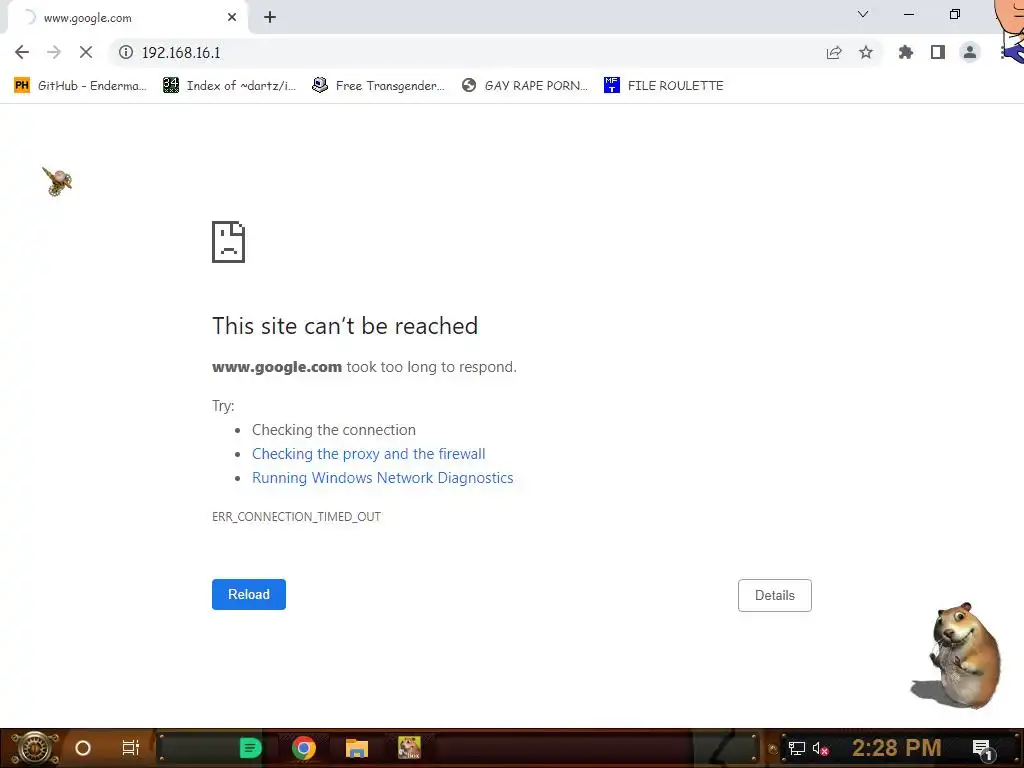Open the hamster box app on taskbar

pos(409,748)
